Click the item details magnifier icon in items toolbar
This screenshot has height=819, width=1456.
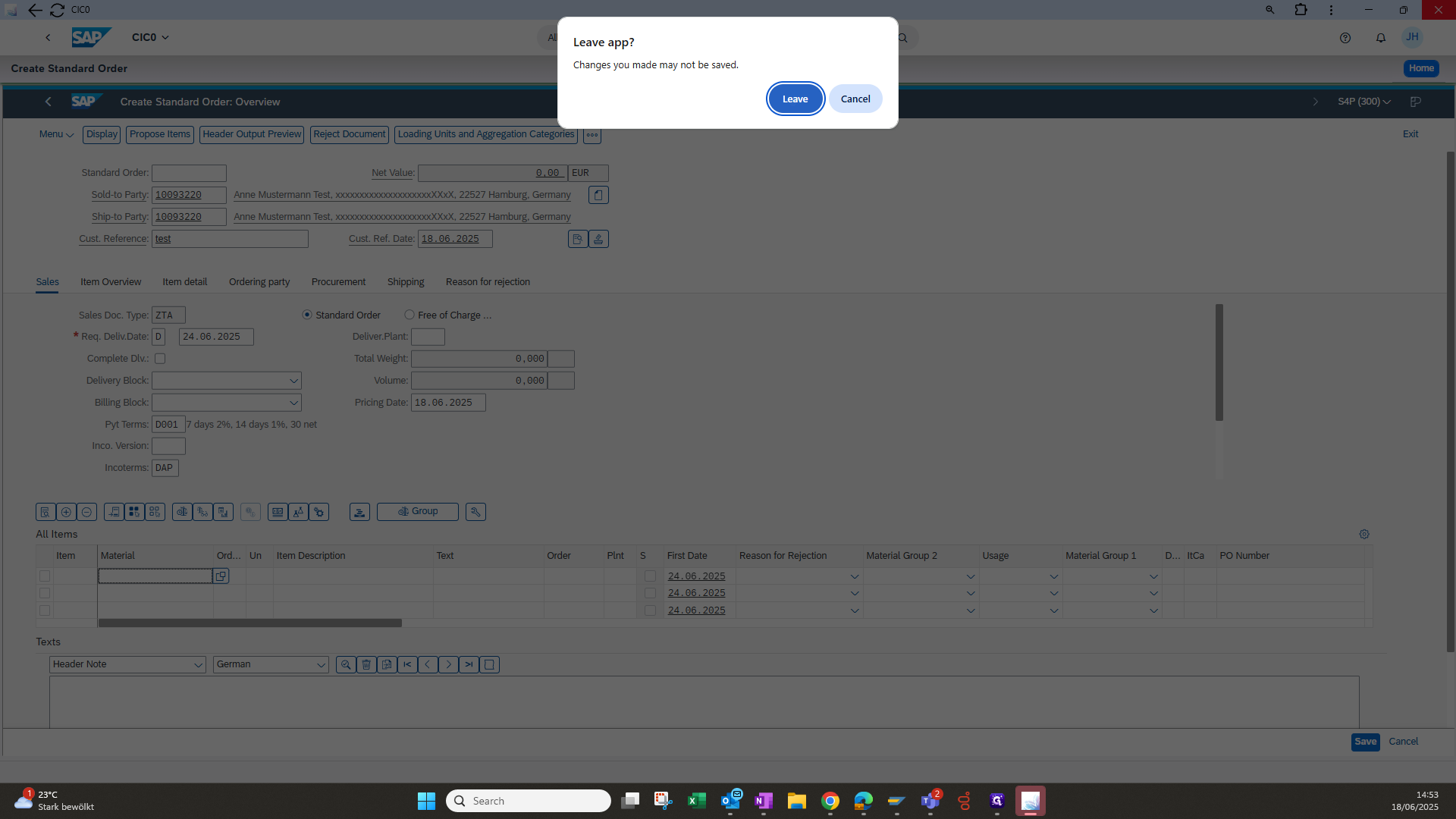tap(45, 513)
